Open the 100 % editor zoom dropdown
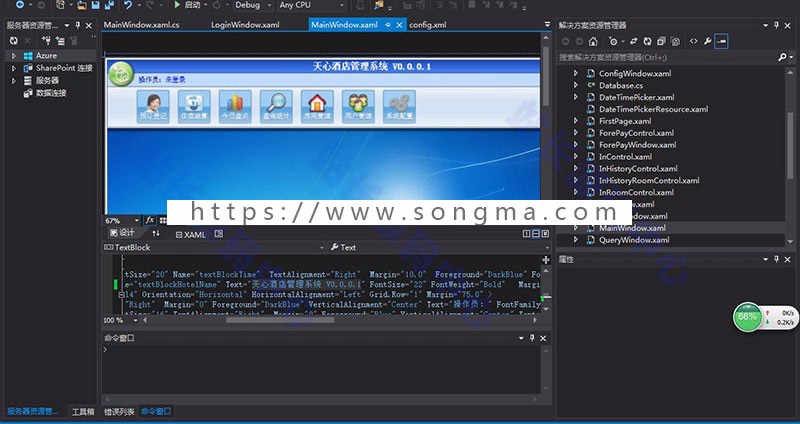800x424 pixels. coord(136,320)
